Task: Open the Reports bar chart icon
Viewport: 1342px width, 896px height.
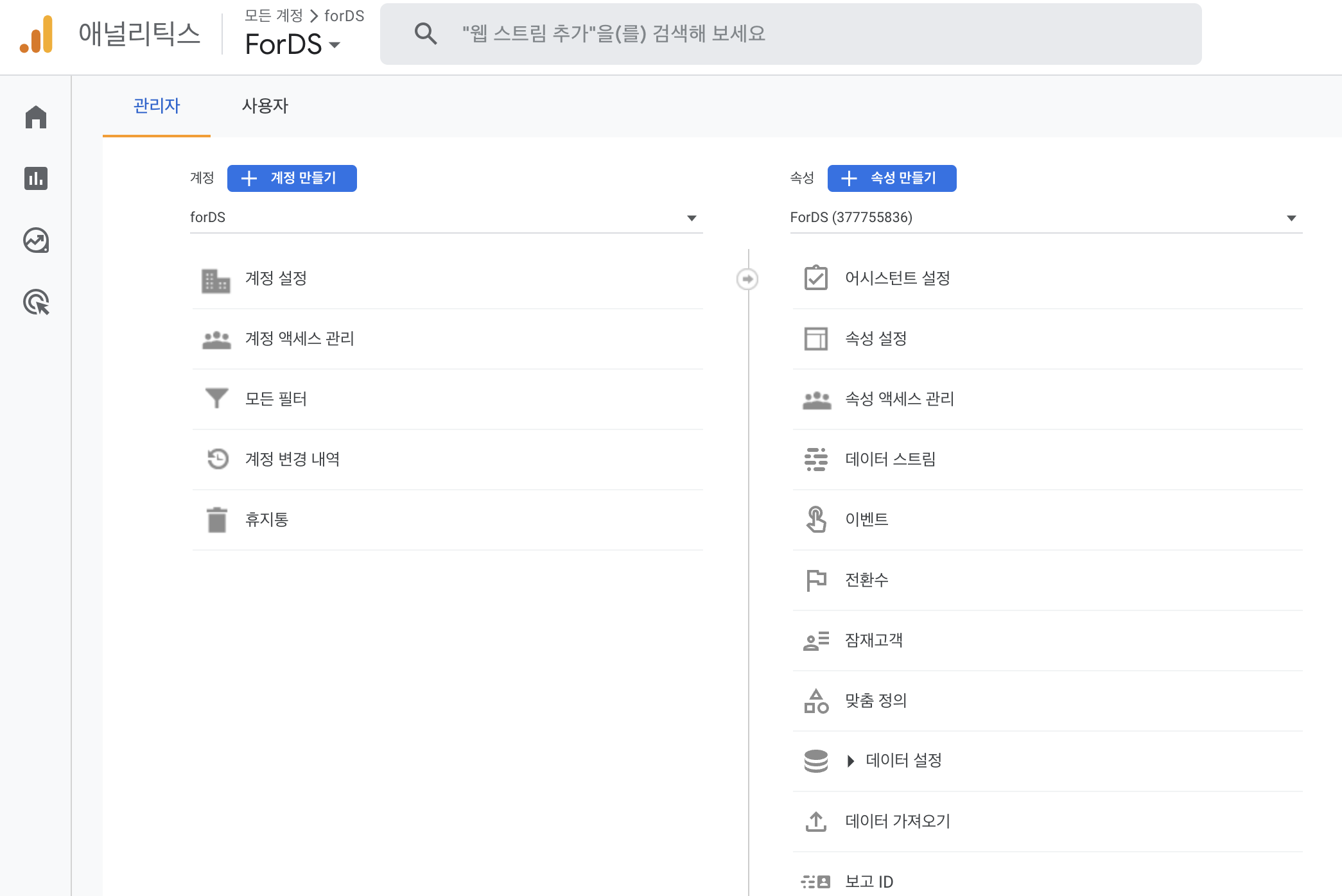Action: tap(36, 178)
